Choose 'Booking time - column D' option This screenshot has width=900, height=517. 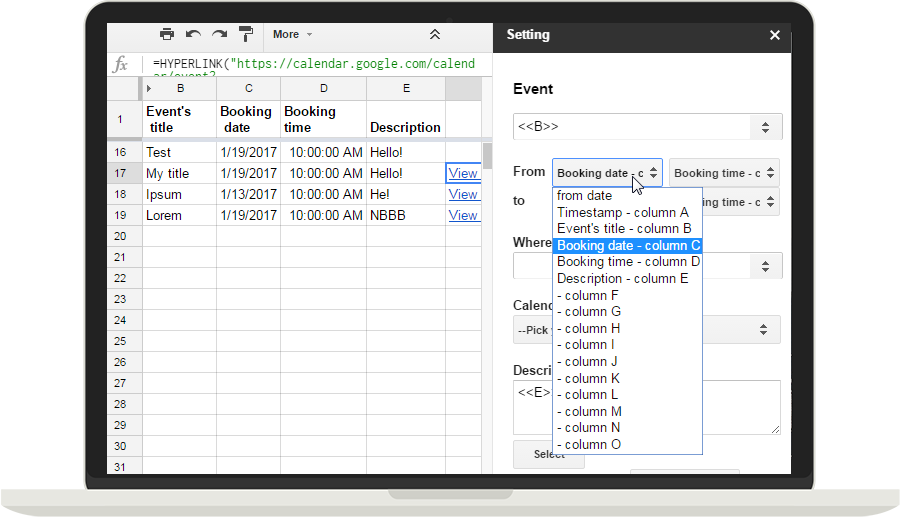(x=628, y=262)
